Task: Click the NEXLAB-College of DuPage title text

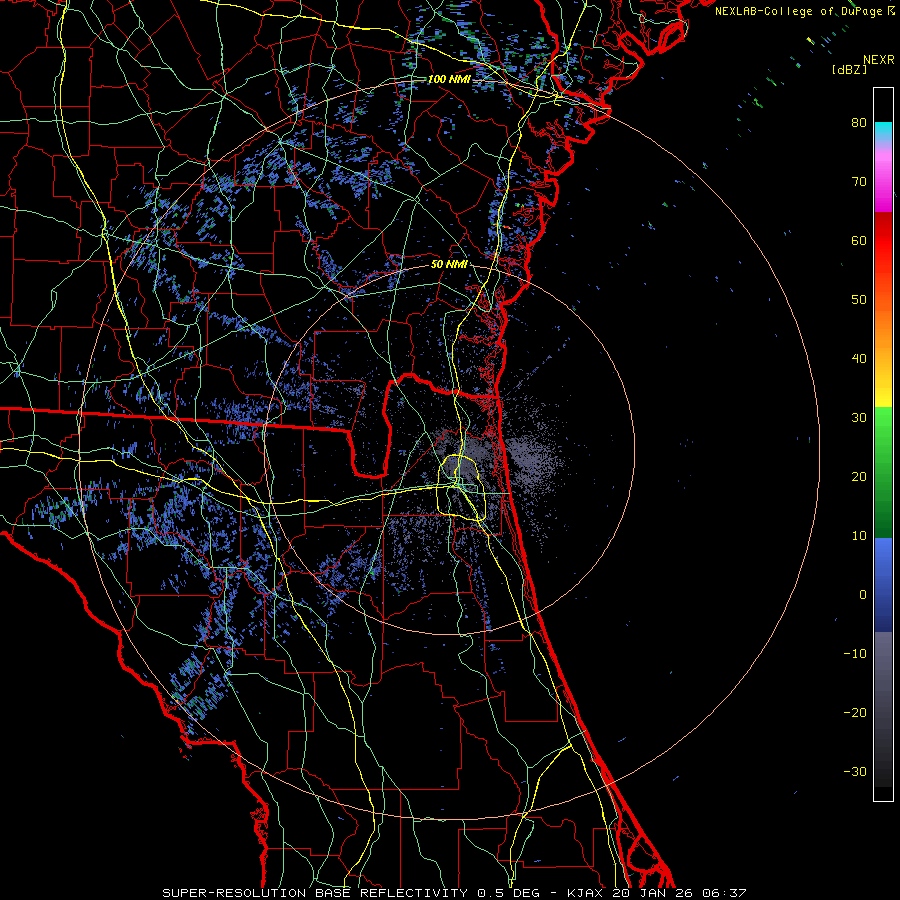Action: point(798,11)
